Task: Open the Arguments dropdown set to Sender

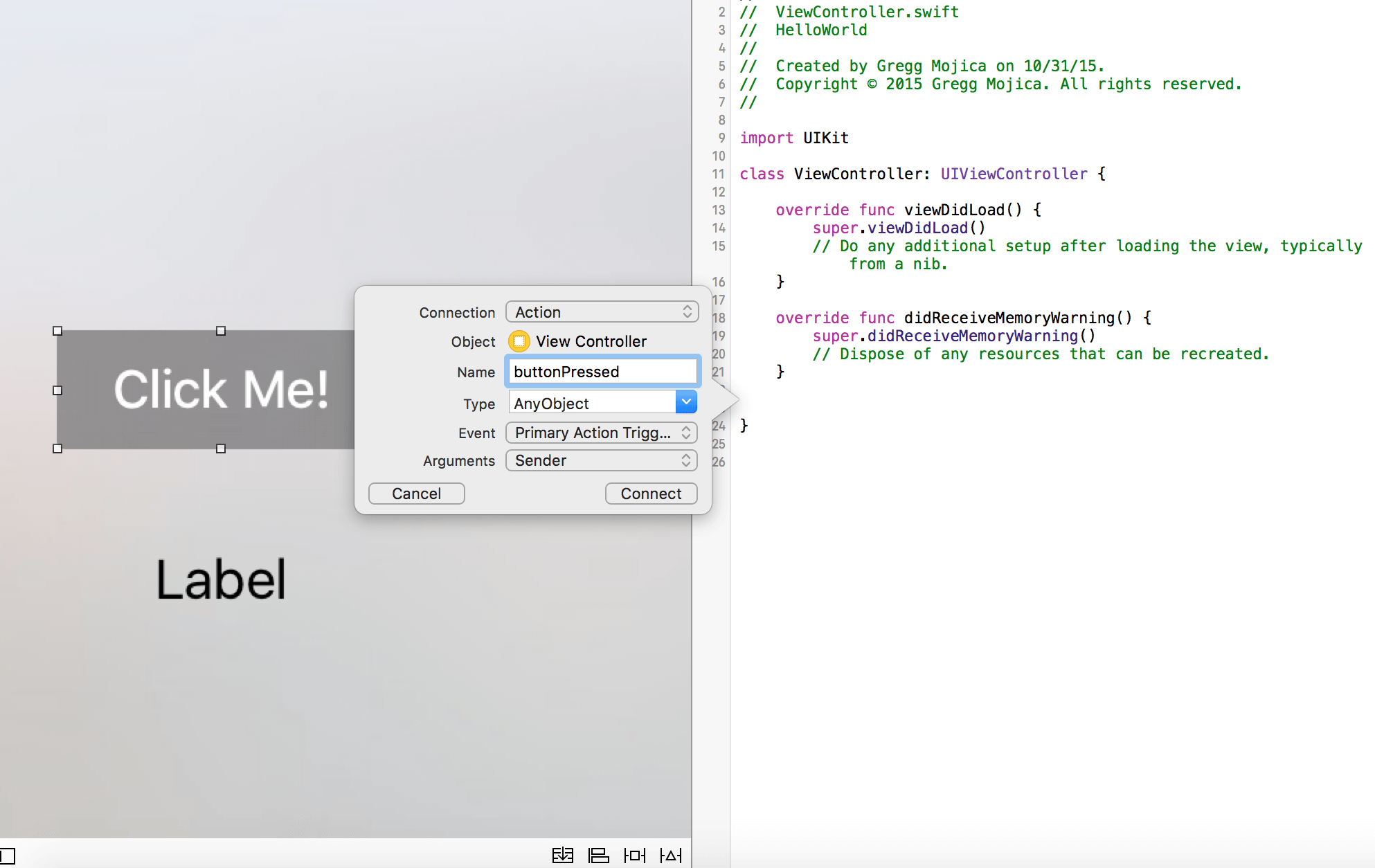Action: coord(601,460)
